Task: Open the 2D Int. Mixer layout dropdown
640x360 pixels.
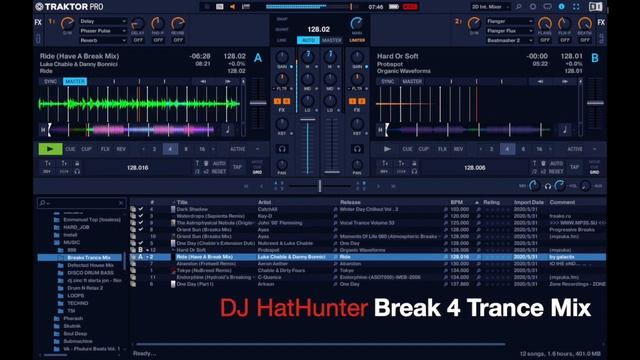Action: pyautogui.click(x=490, y=7)
